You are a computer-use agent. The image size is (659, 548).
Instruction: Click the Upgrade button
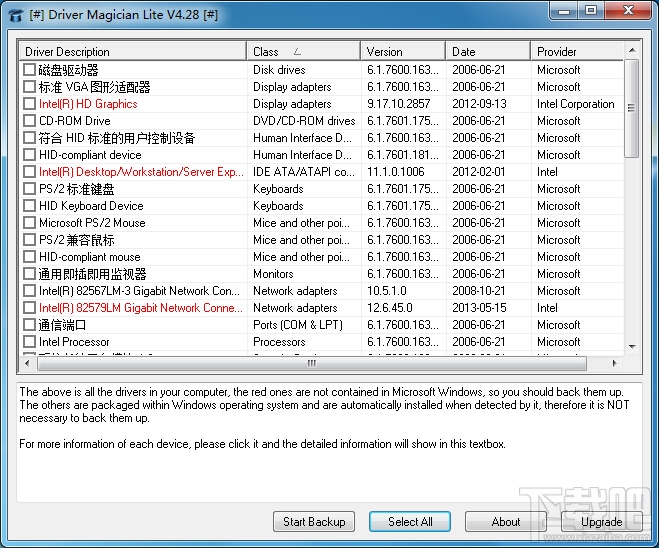pos(601,522)
